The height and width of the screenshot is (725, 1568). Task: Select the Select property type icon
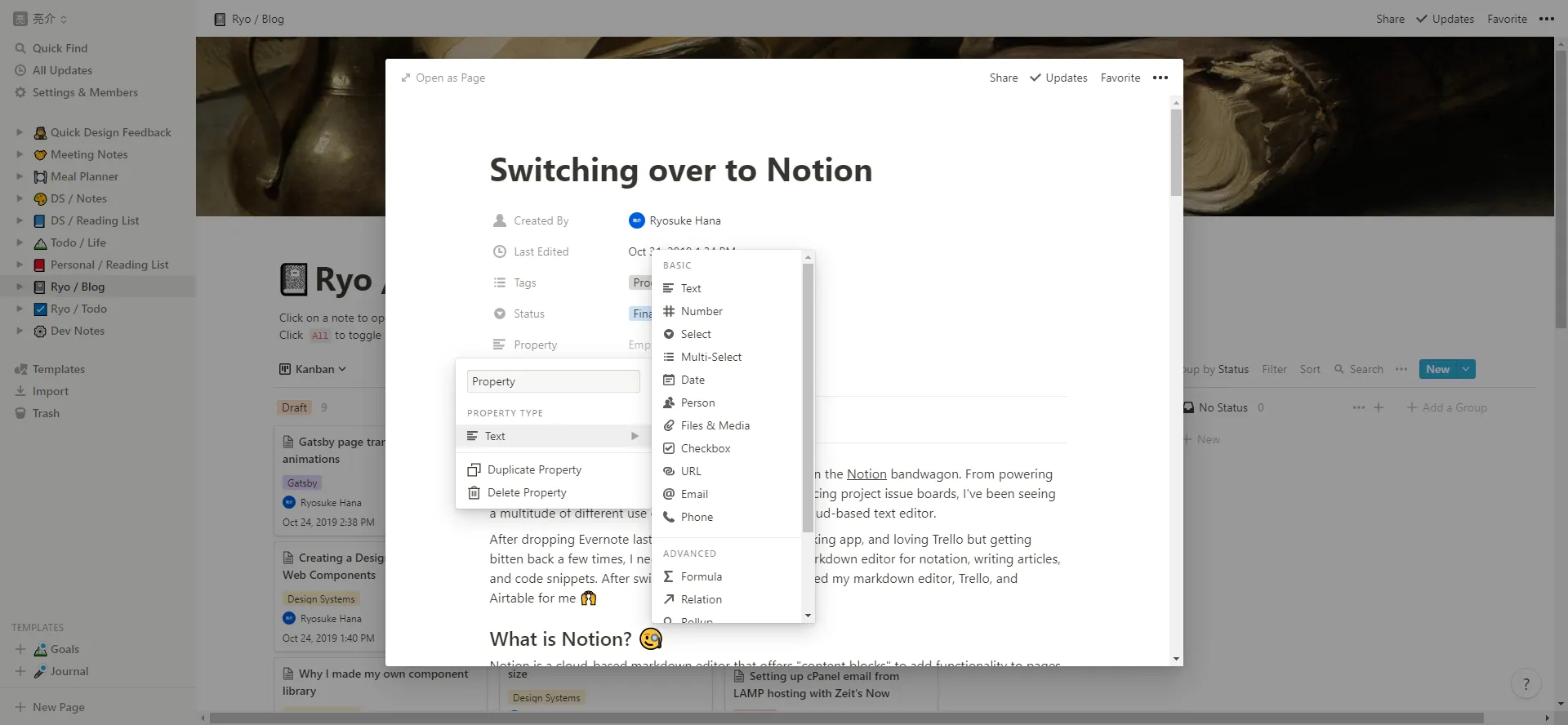tap(669, 334)
